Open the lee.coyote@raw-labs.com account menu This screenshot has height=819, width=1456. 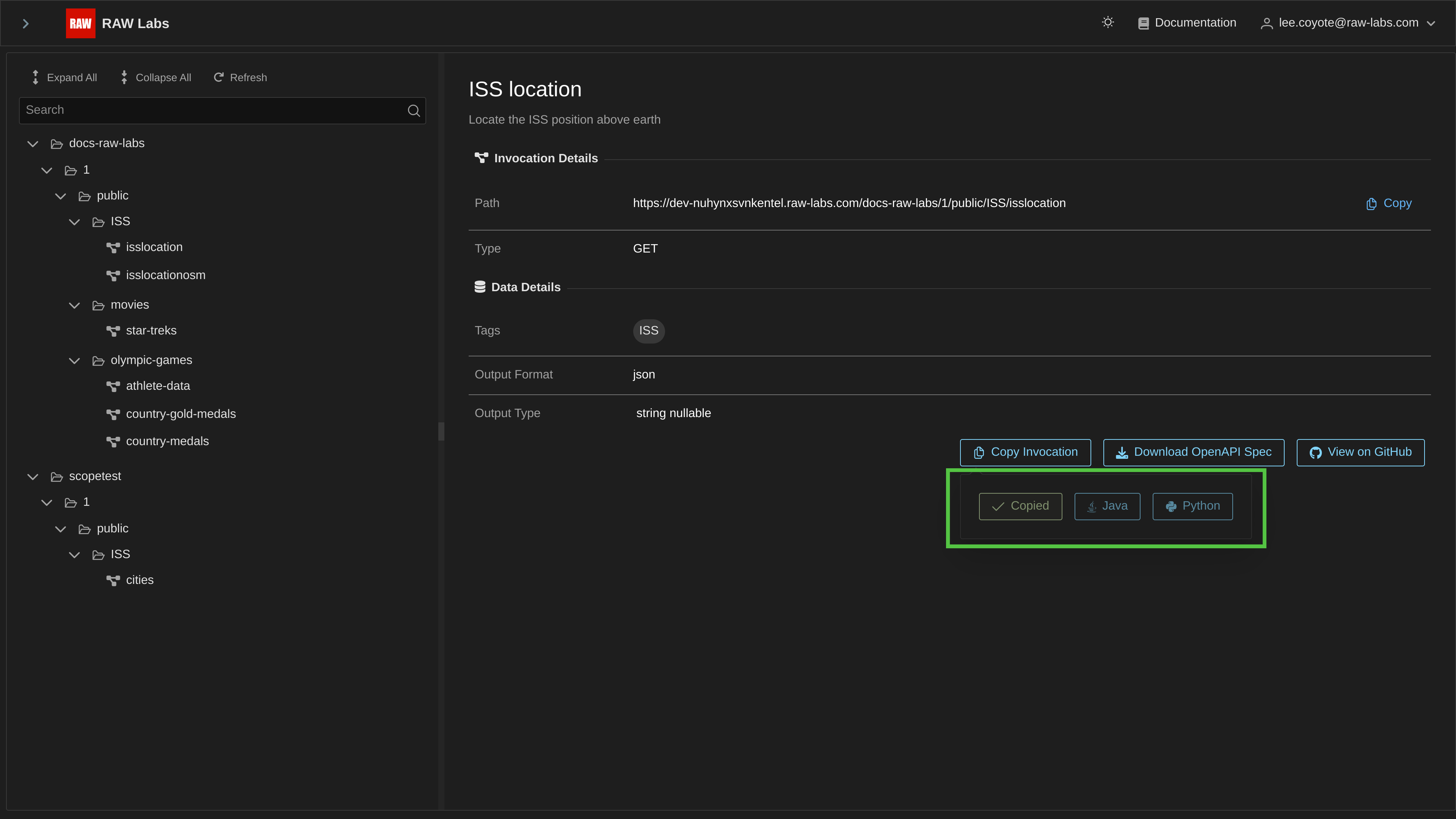tap(1348, 23)
